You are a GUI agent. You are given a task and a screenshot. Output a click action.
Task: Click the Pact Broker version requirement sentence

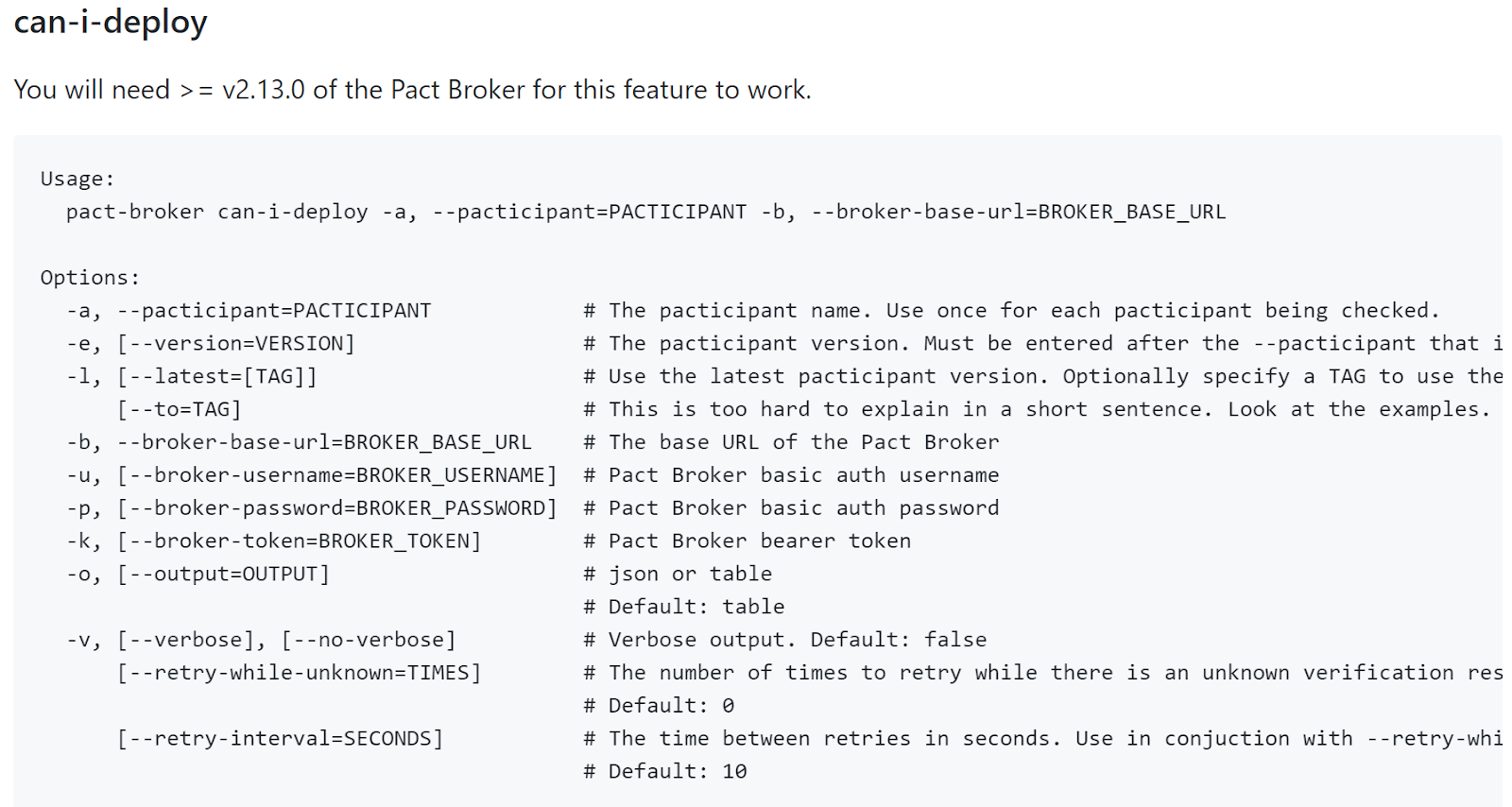(x=412, y=90)
